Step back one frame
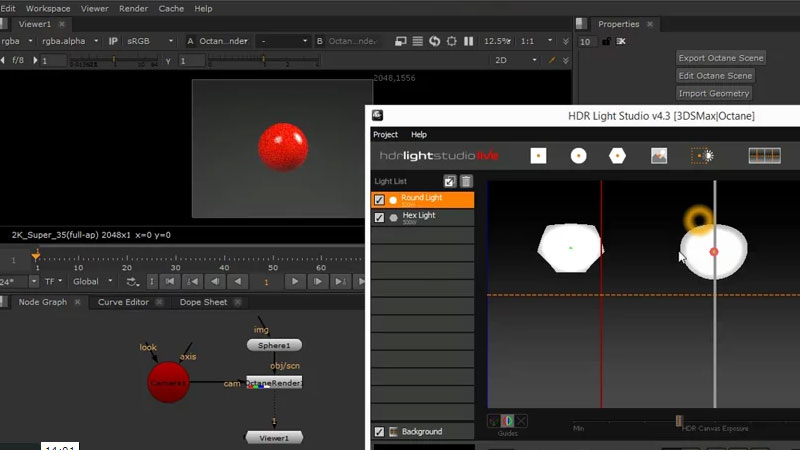Screen dimensions: 800x450 (x=215, y=282)
